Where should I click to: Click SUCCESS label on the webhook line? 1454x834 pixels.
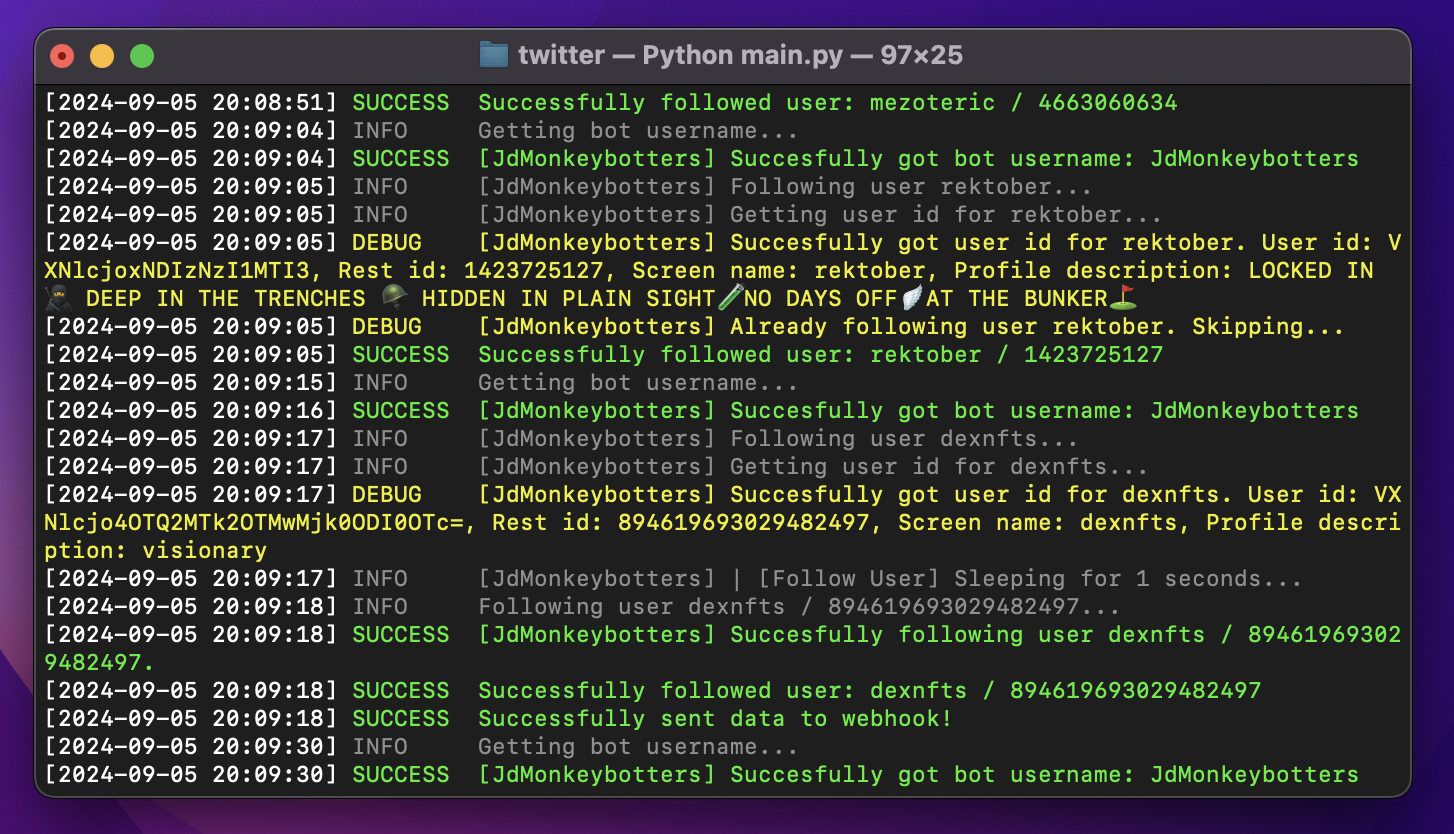click(401, 718)
